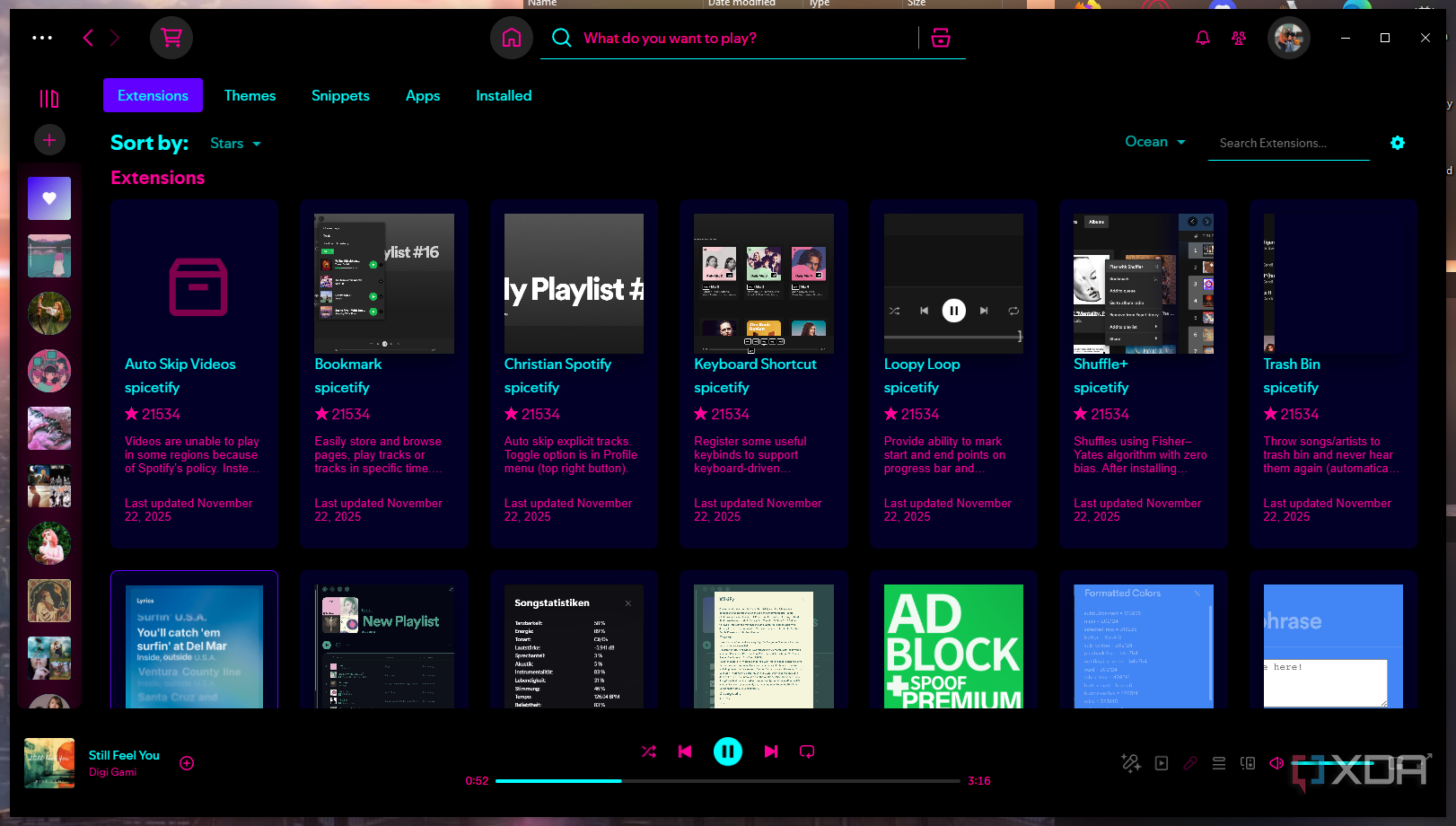This screenshot has height=826, width=1456.
Task: Open the play queue icon
Action: pyautogui.click(x=1219, y=763)
